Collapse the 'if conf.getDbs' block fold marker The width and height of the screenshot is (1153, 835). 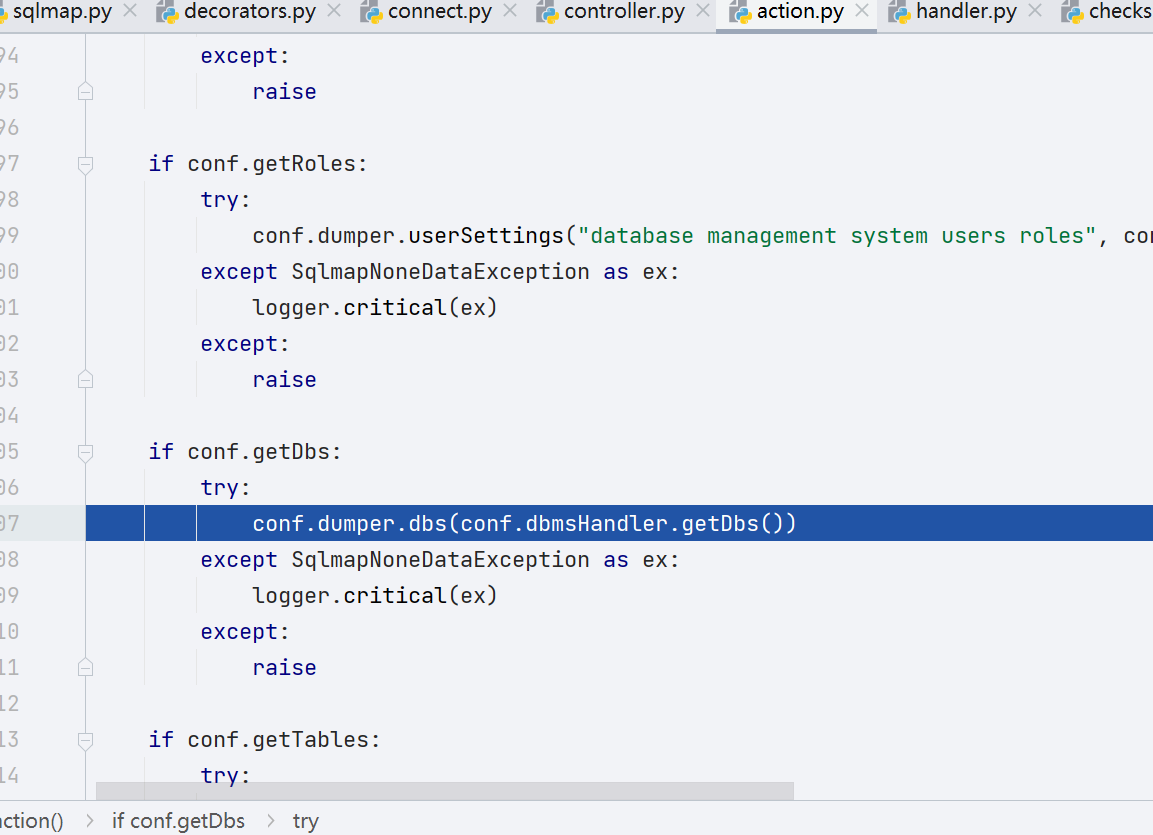pyautogui.click(x=85, y=453)
